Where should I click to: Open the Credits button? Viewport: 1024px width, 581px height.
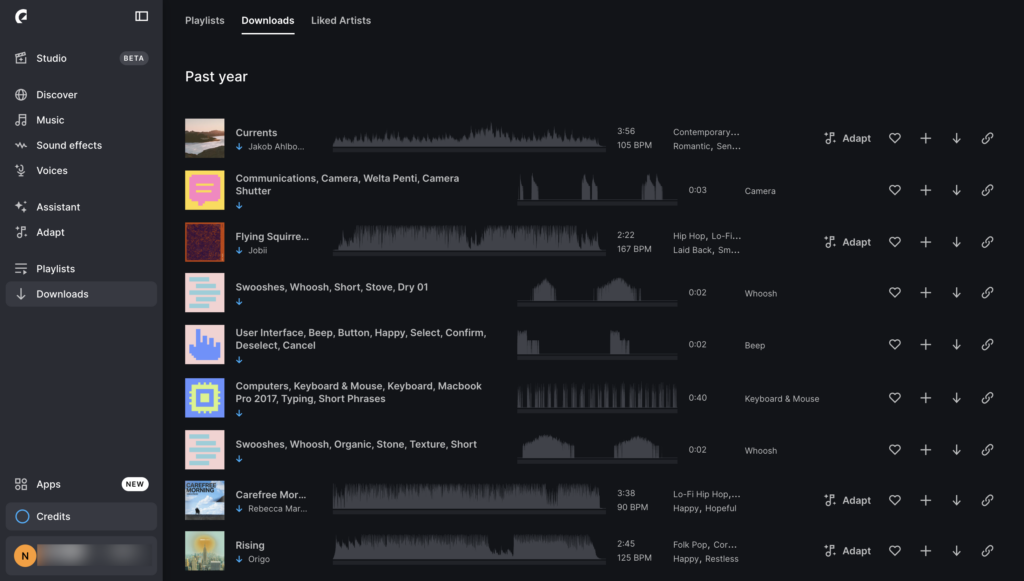pos(81,516)
